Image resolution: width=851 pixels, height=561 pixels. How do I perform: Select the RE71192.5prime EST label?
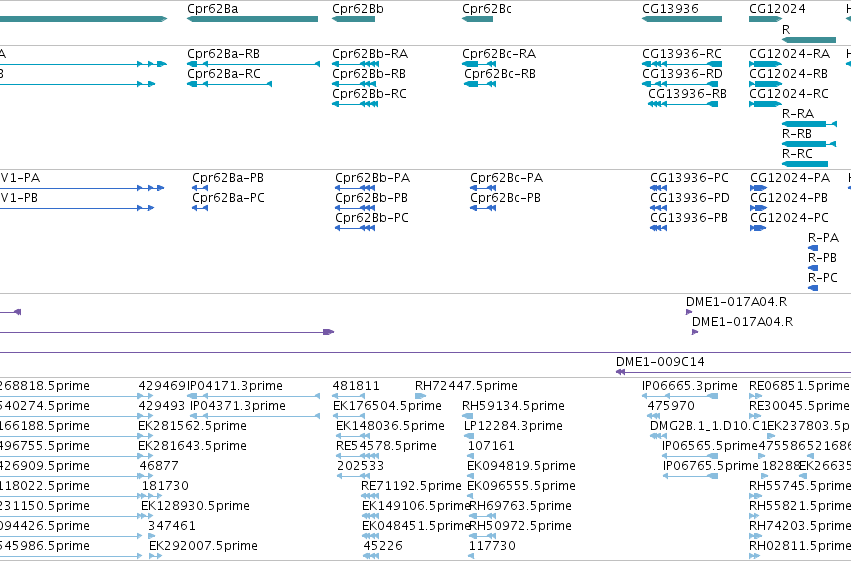pos(411,486)
